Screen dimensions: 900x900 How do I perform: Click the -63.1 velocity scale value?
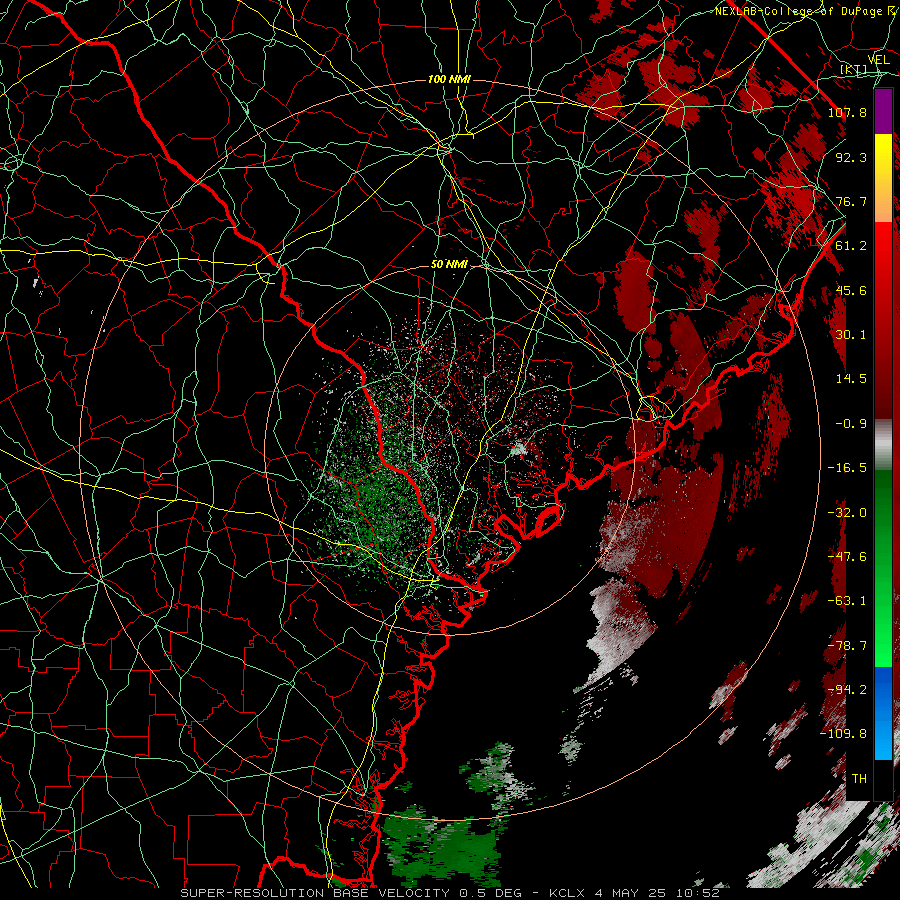coord(847,601)
